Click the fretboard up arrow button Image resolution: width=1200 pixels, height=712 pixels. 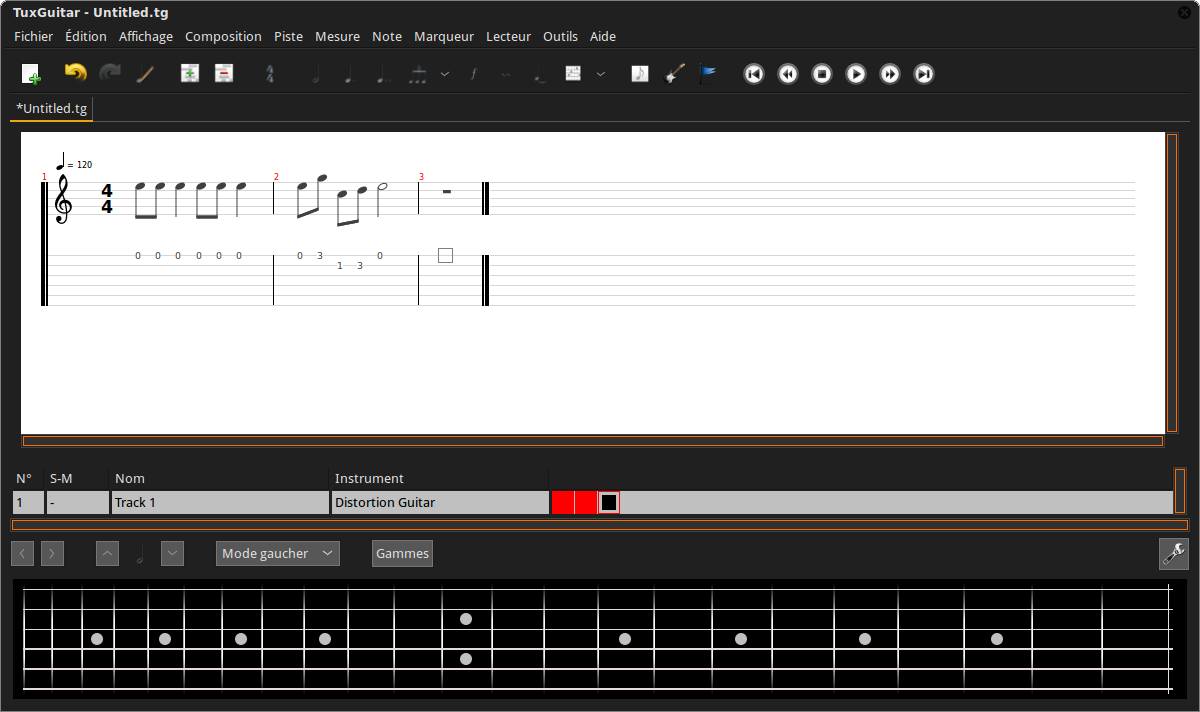(x=108, y=553)
